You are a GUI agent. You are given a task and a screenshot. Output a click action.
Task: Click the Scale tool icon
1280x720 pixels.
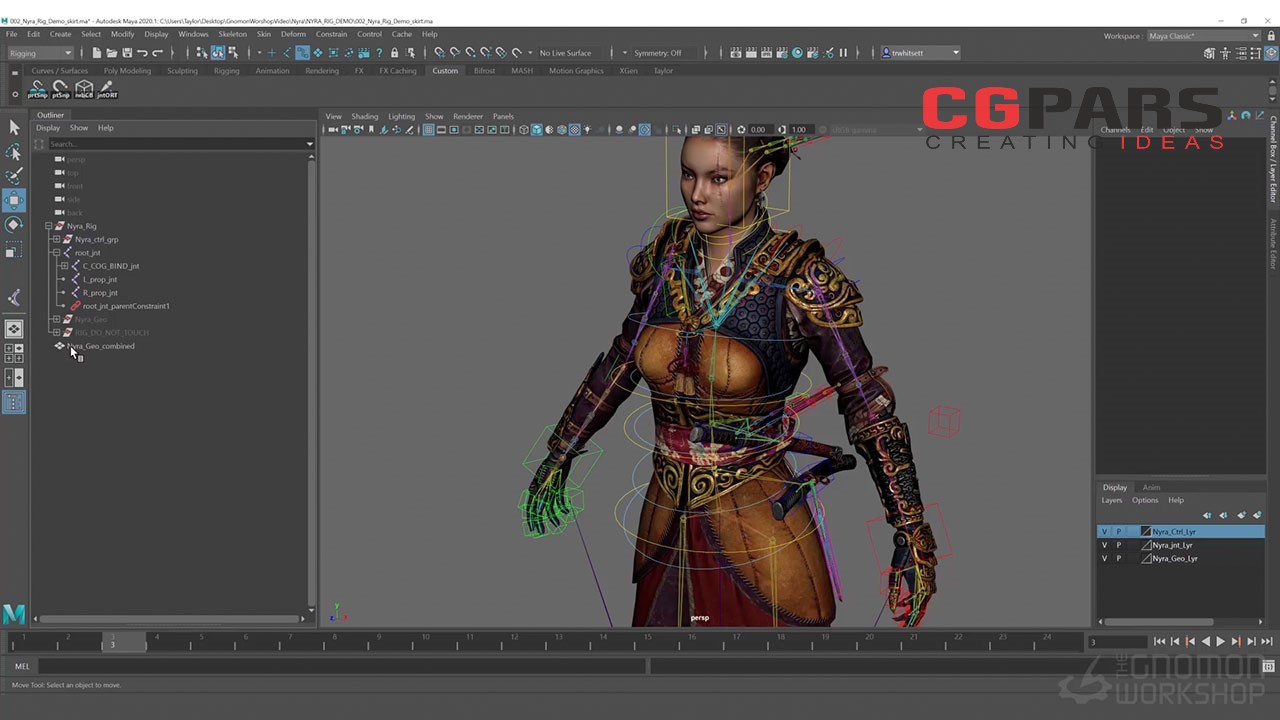point(14,251)
